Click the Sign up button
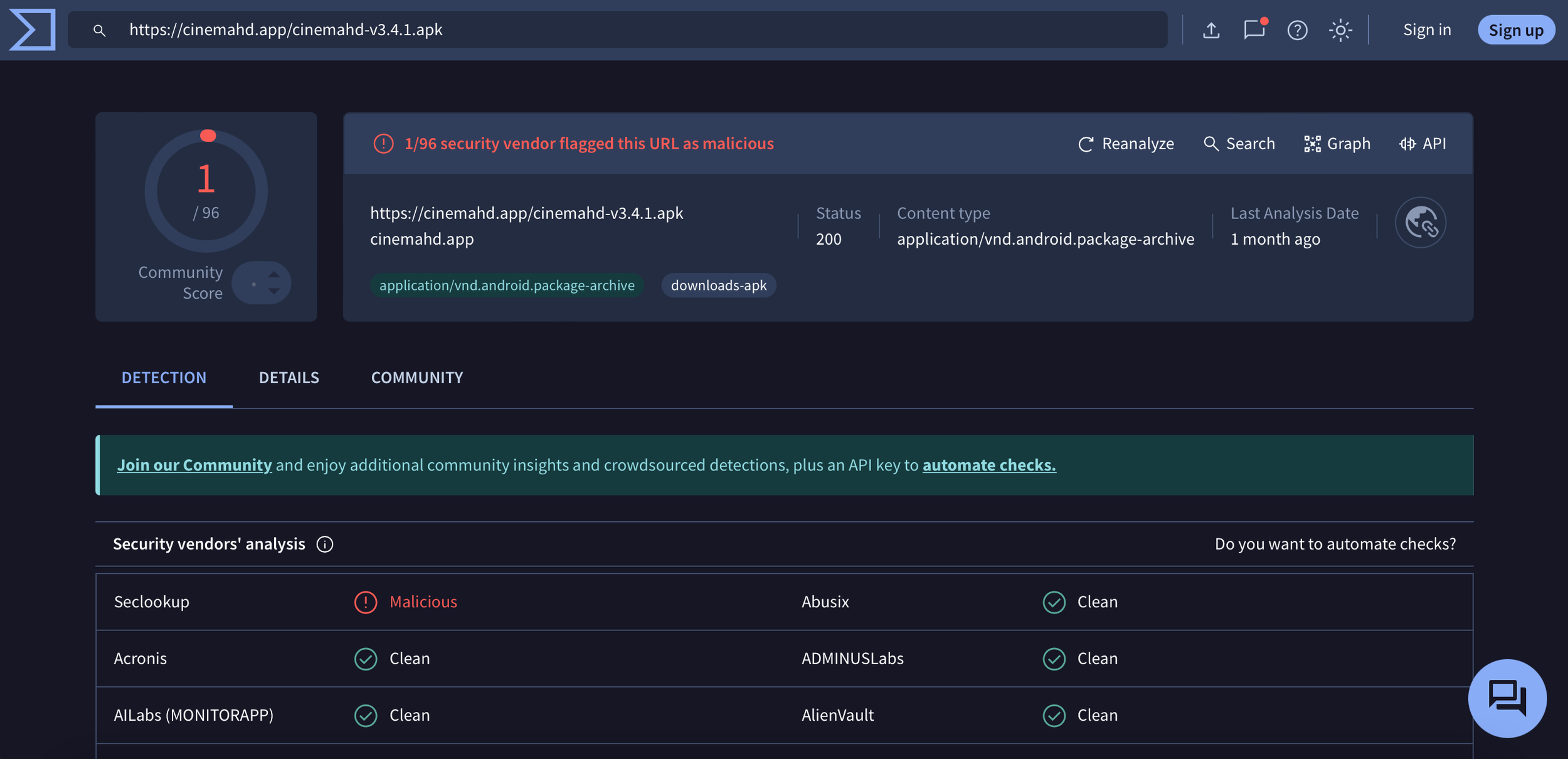 (1515, 30)
